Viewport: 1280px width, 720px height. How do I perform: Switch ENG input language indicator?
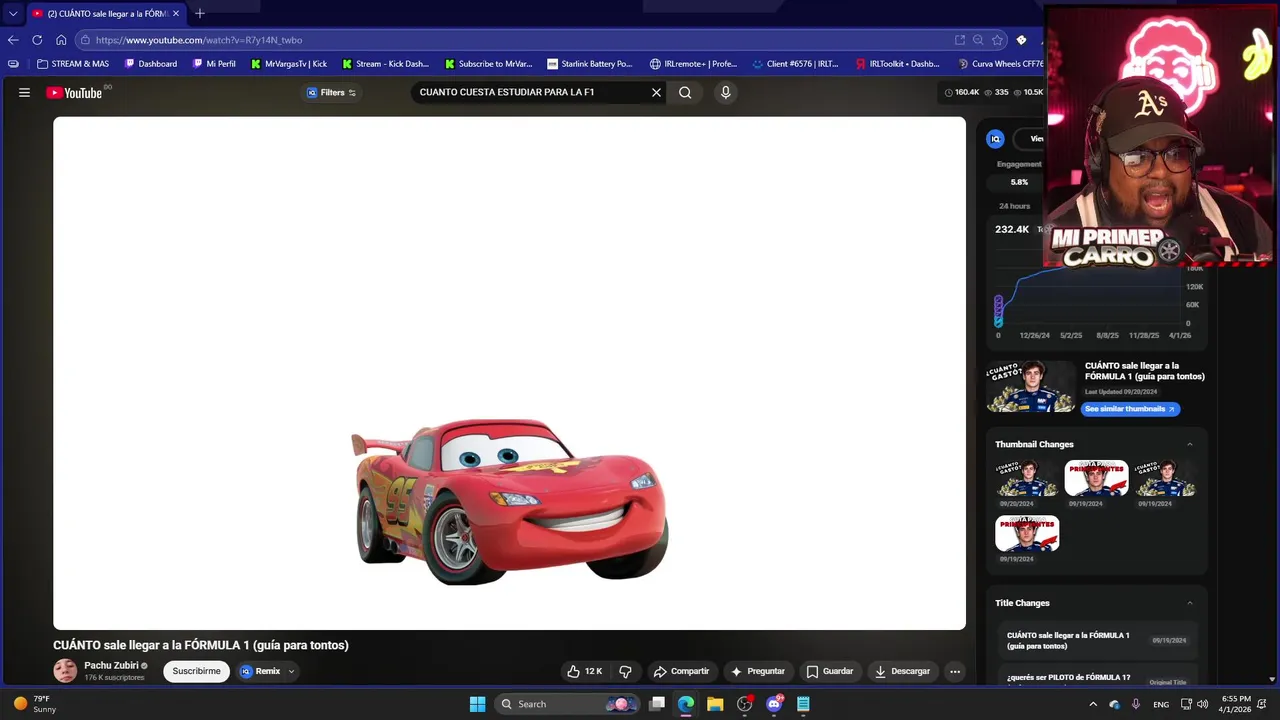pyautogui.click(x=1161, y=704)
